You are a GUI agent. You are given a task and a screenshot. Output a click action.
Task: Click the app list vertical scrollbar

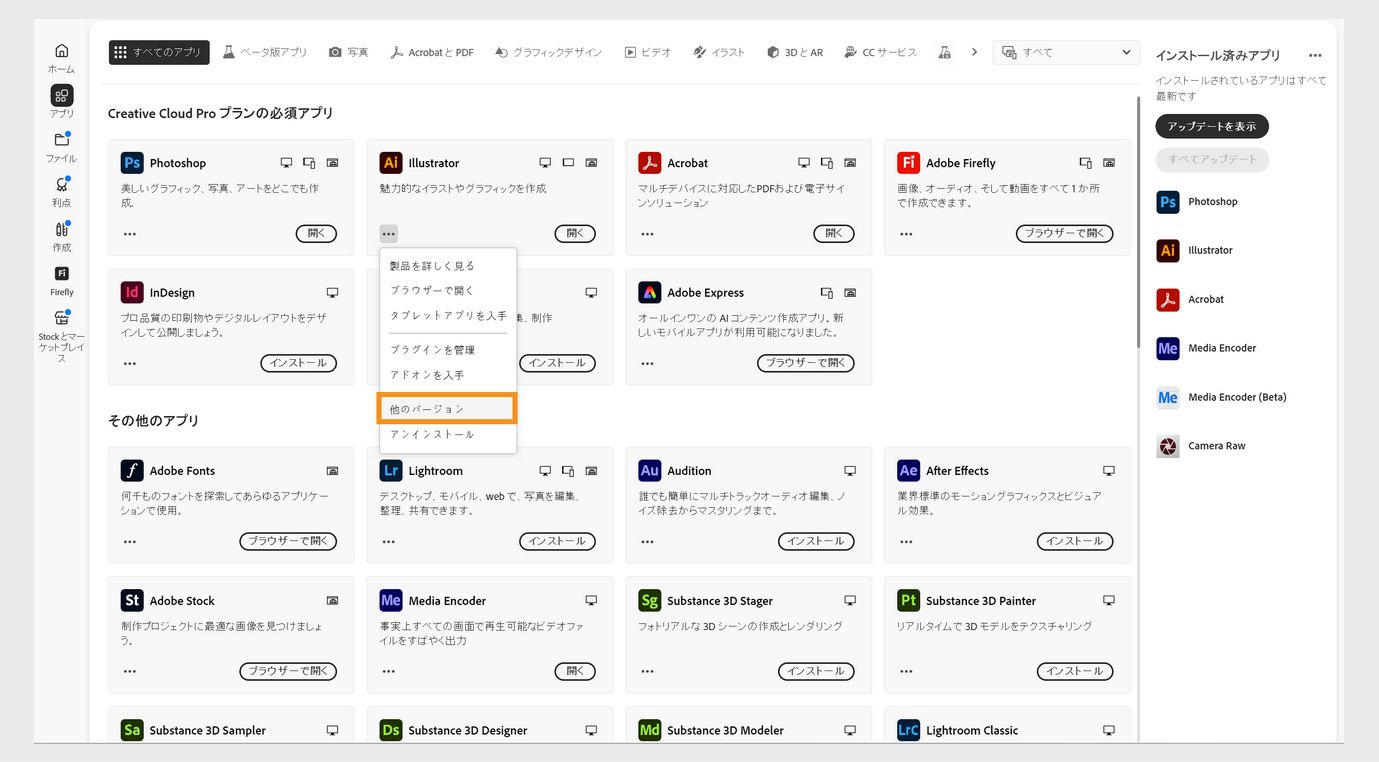(x=1138, y=224)
